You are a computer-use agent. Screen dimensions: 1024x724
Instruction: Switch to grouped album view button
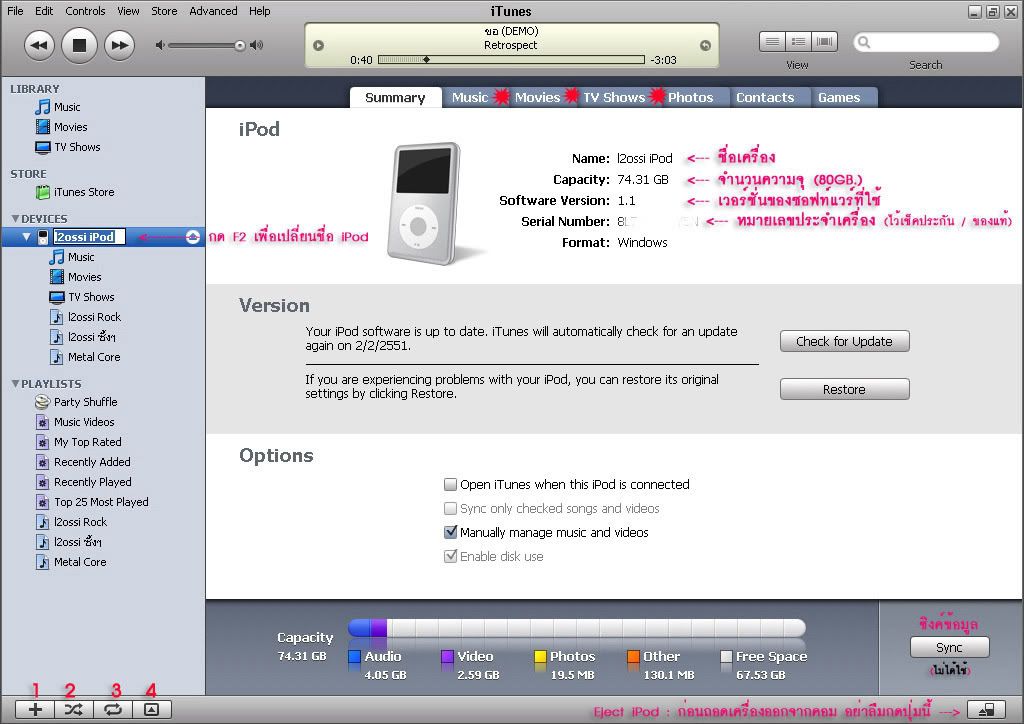pyautogui.click(x=798, y=42)
